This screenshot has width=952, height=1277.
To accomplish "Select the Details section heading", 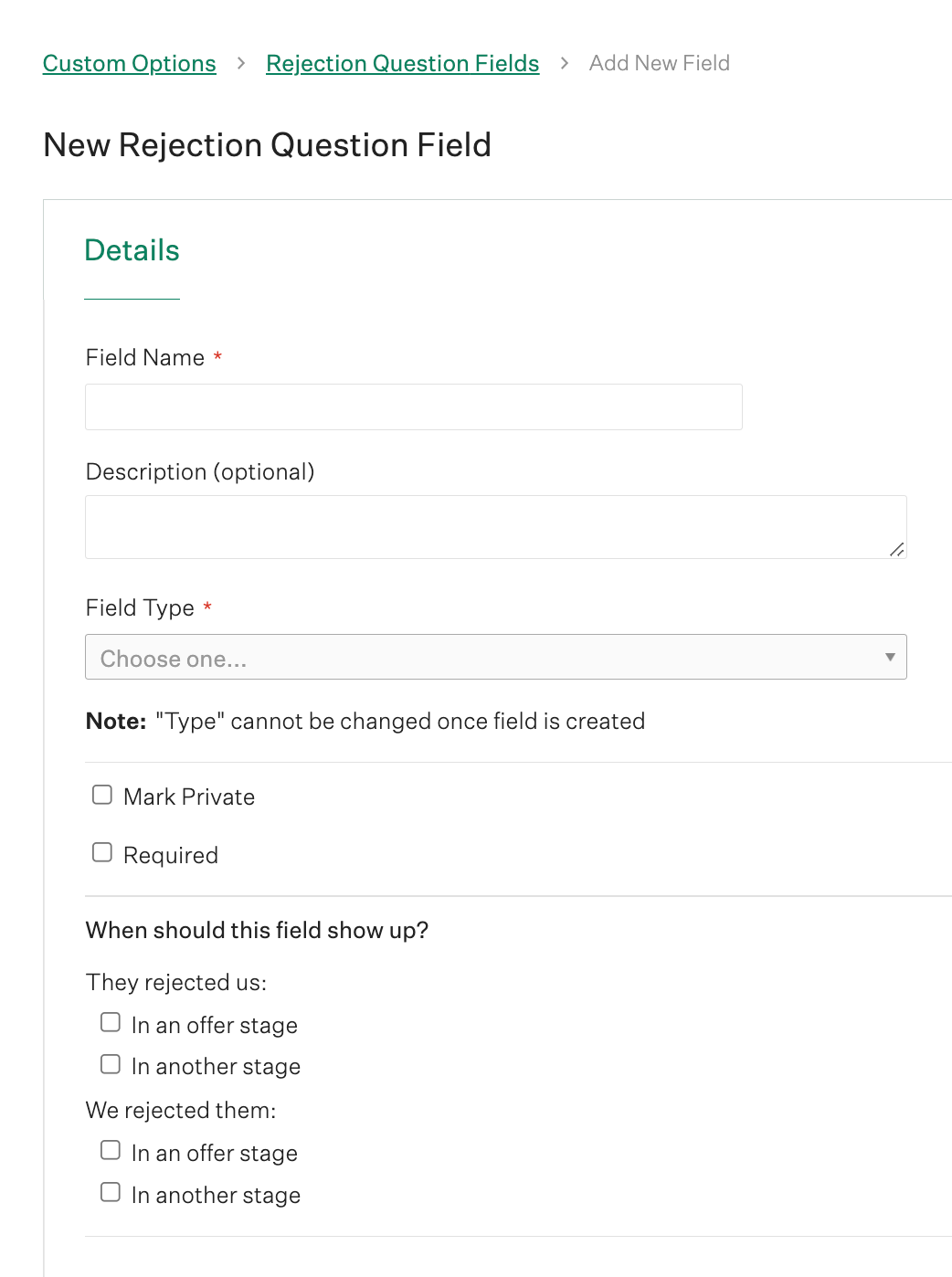I will (x=132, y=250).
